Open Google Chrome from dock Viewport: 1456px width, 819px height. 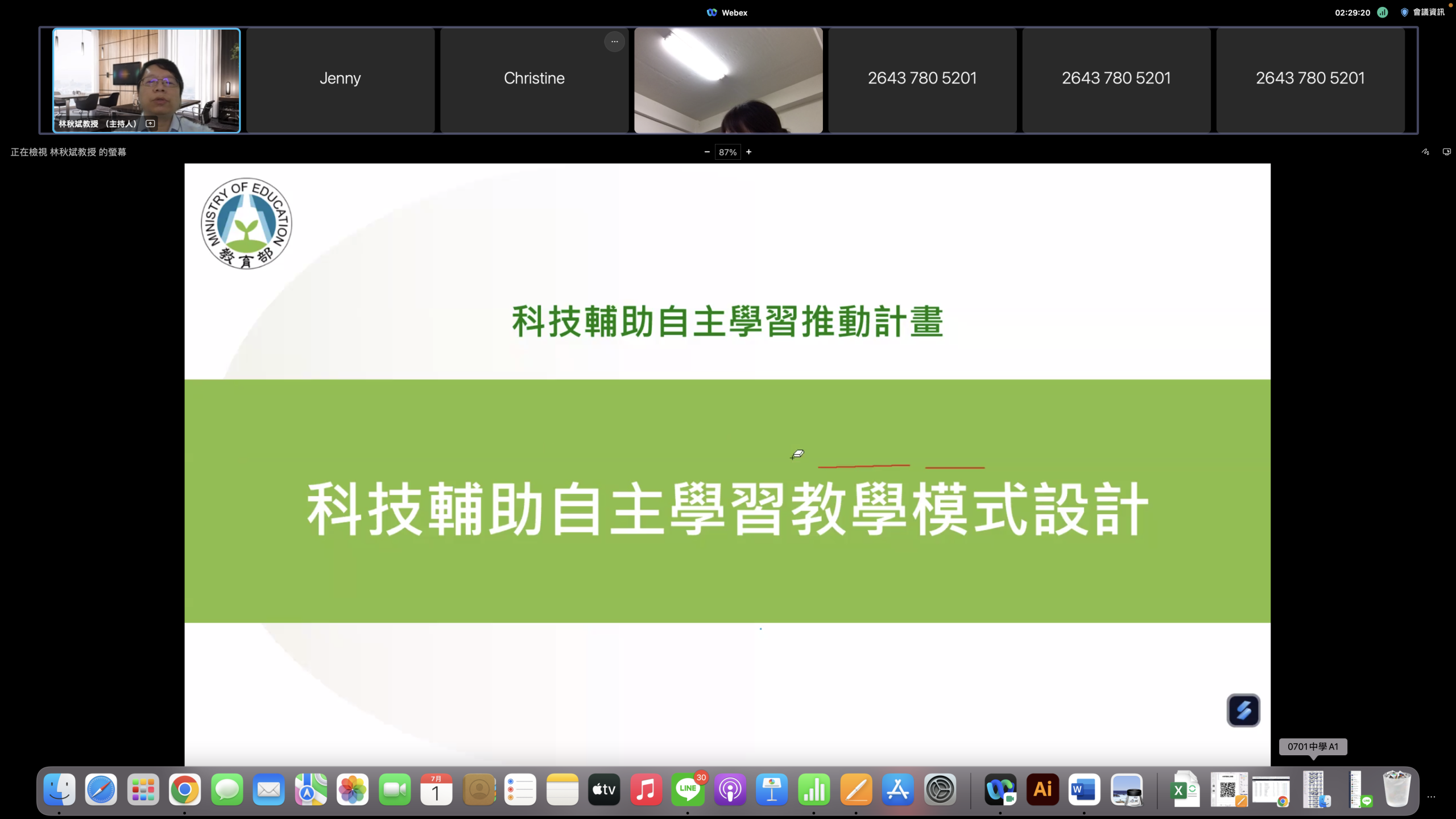185,789
